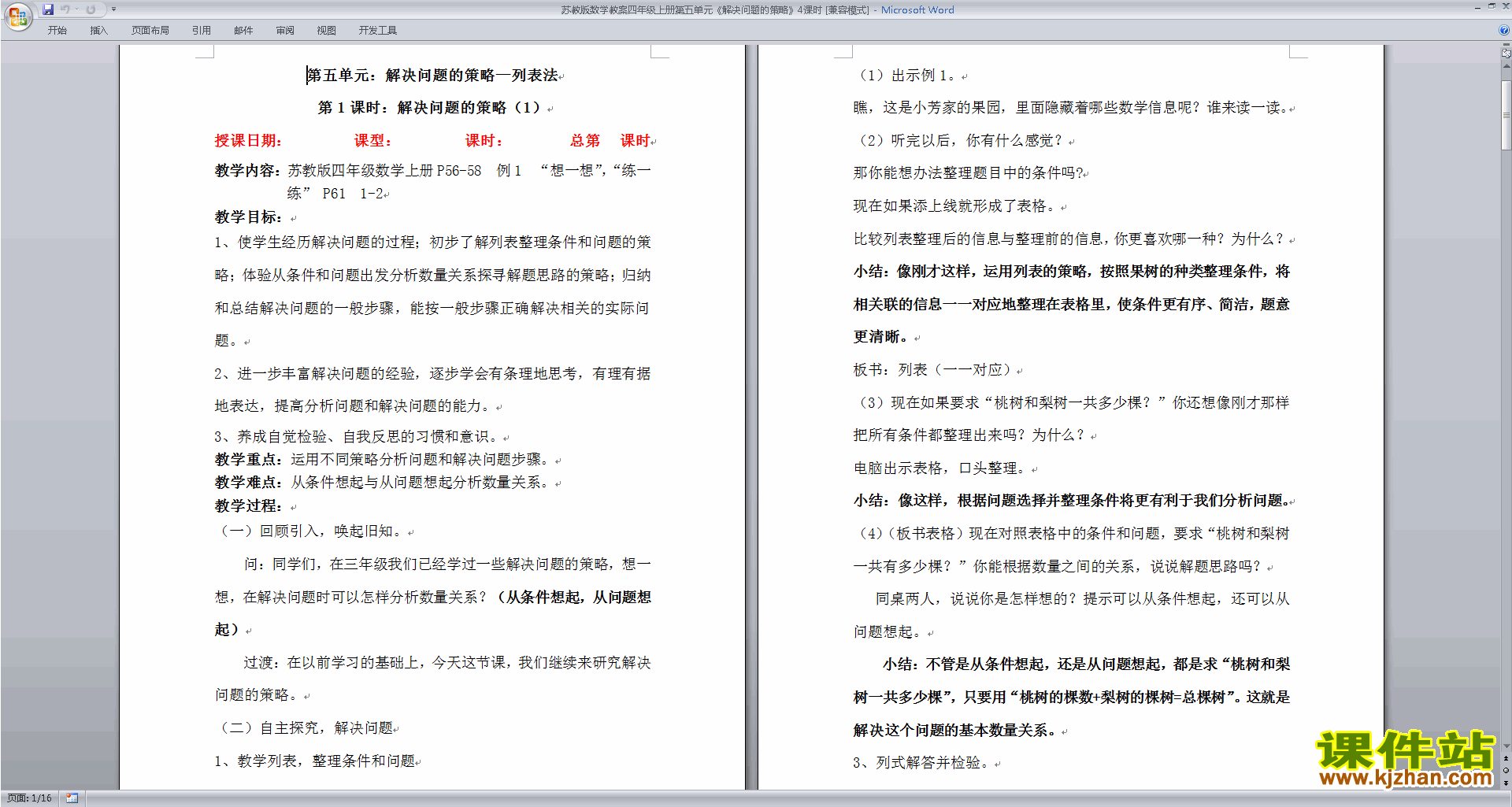Click the Undo arrow icon
1512x807 pixels.
(x=65, y=9)
